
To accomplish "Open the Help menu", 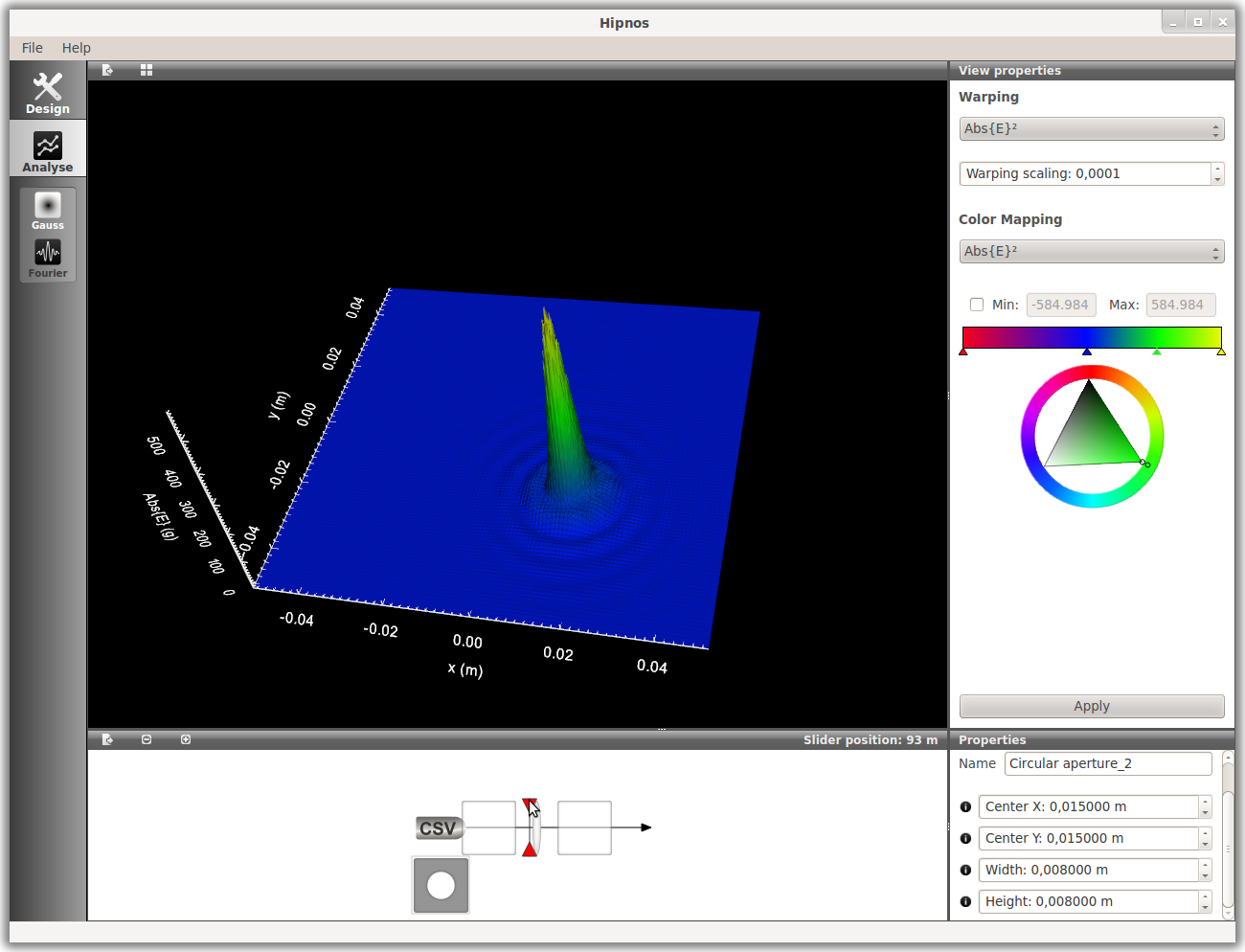I will coord(77,48).
